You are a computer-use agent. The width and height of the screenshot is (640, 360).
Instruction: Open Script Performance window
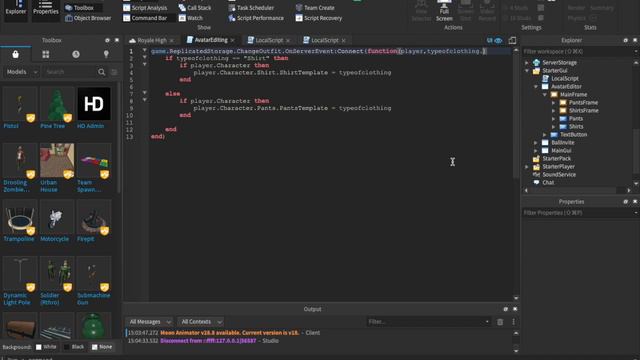256,18
